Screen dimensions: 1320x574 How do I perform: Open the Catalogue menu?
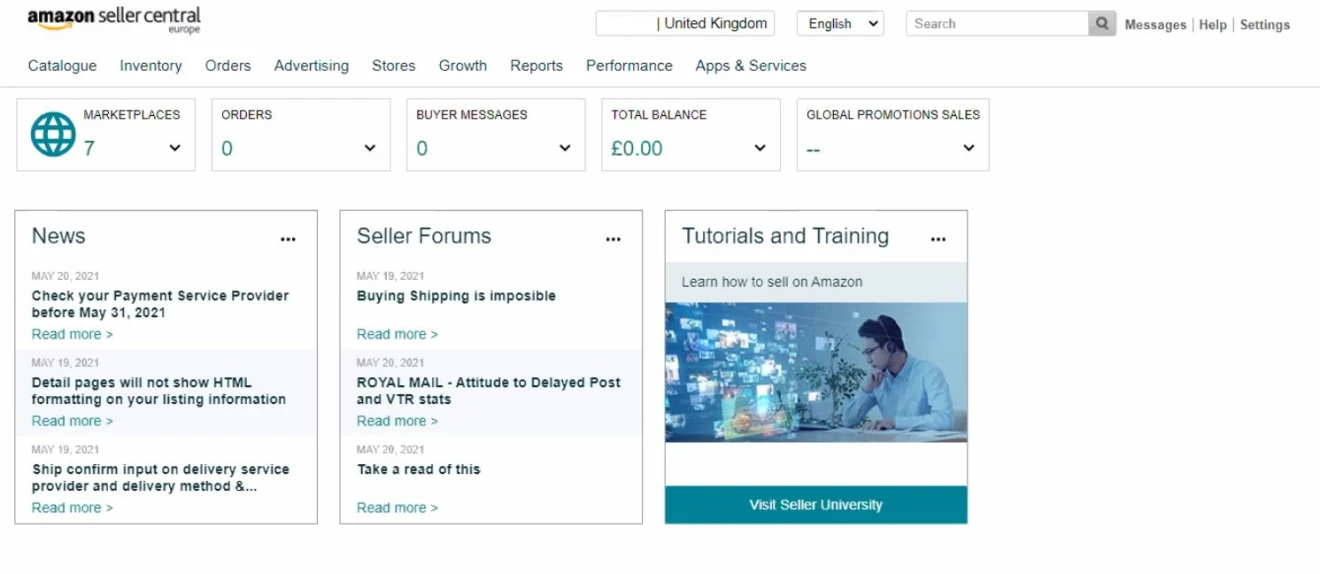click(x=62, y=65)
